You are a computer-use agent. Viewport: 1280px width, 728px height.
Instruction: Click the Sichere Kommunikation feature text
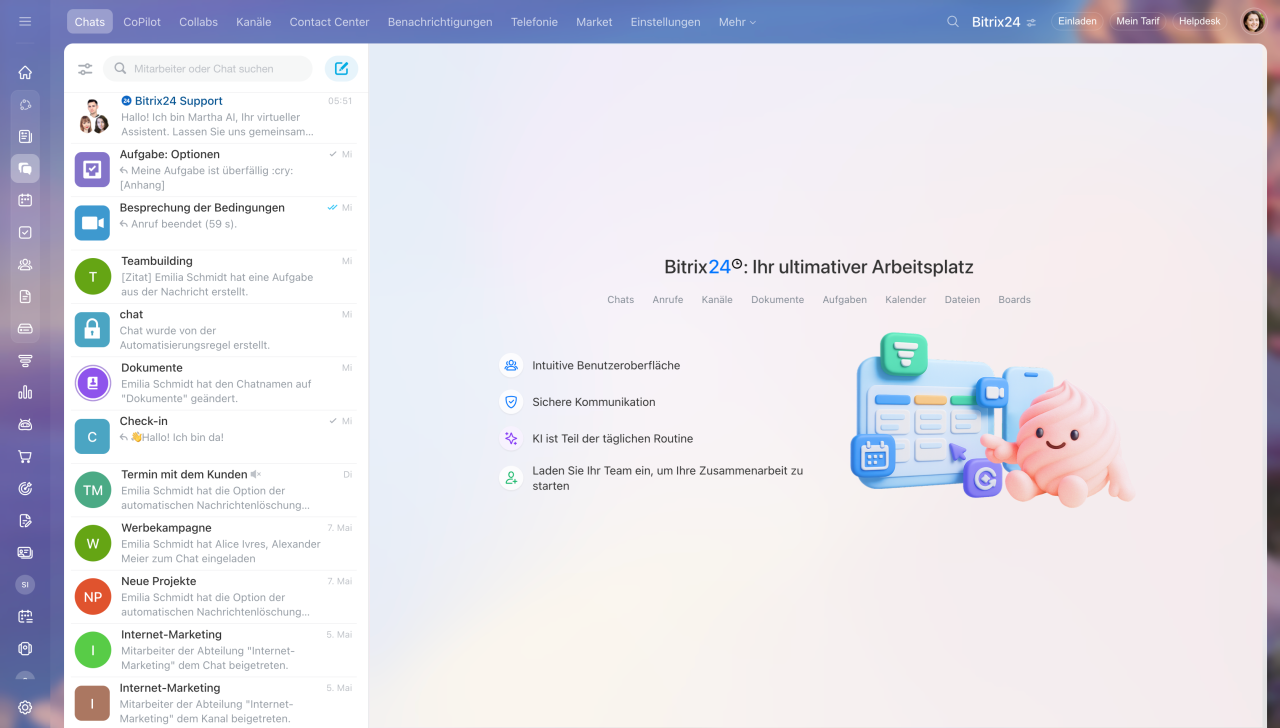click(594, 402)
